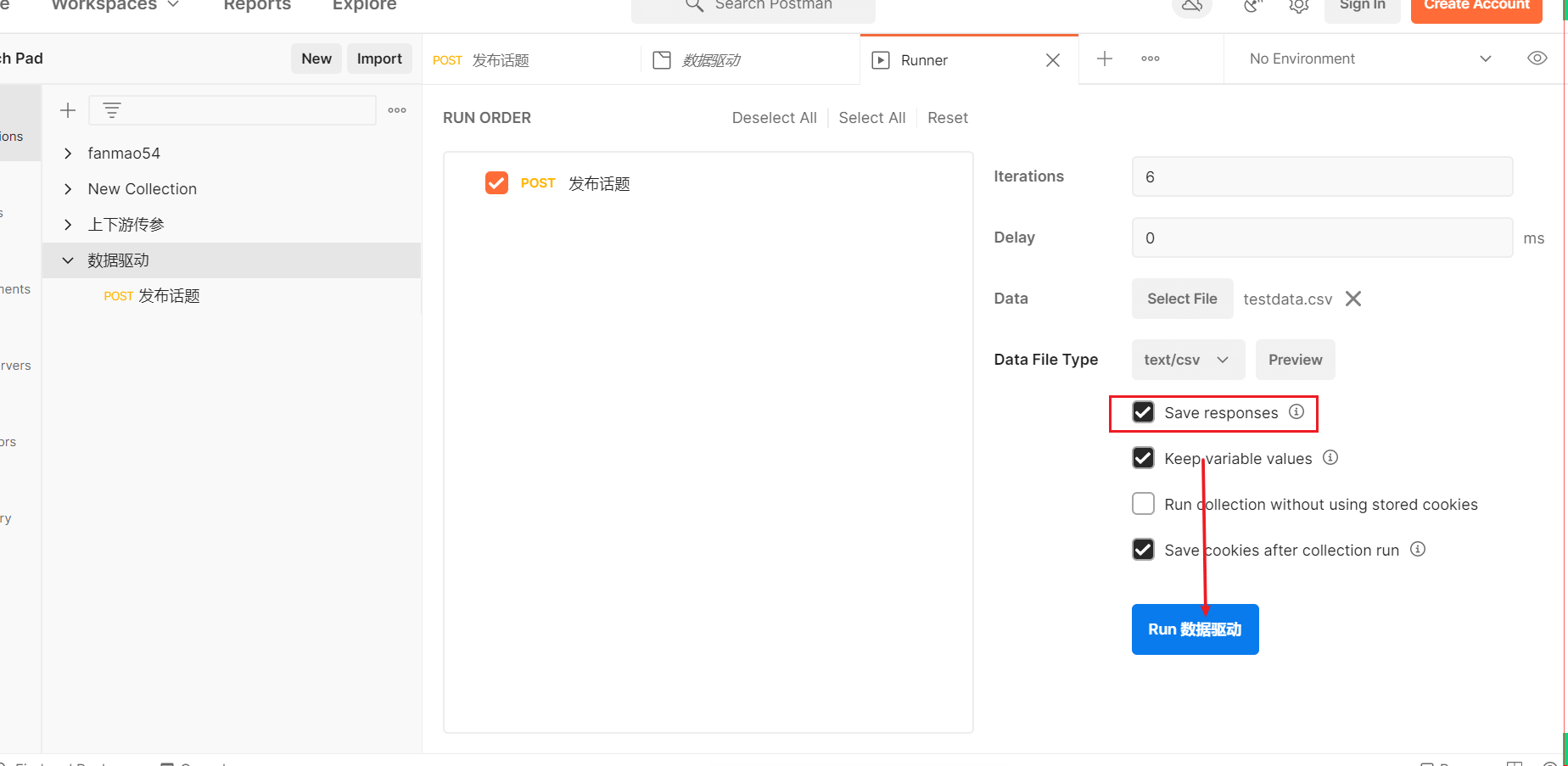The width and height of the screenshot is (1568, 766).
Task: Click Select All in run order
Action: pos(871,118)
